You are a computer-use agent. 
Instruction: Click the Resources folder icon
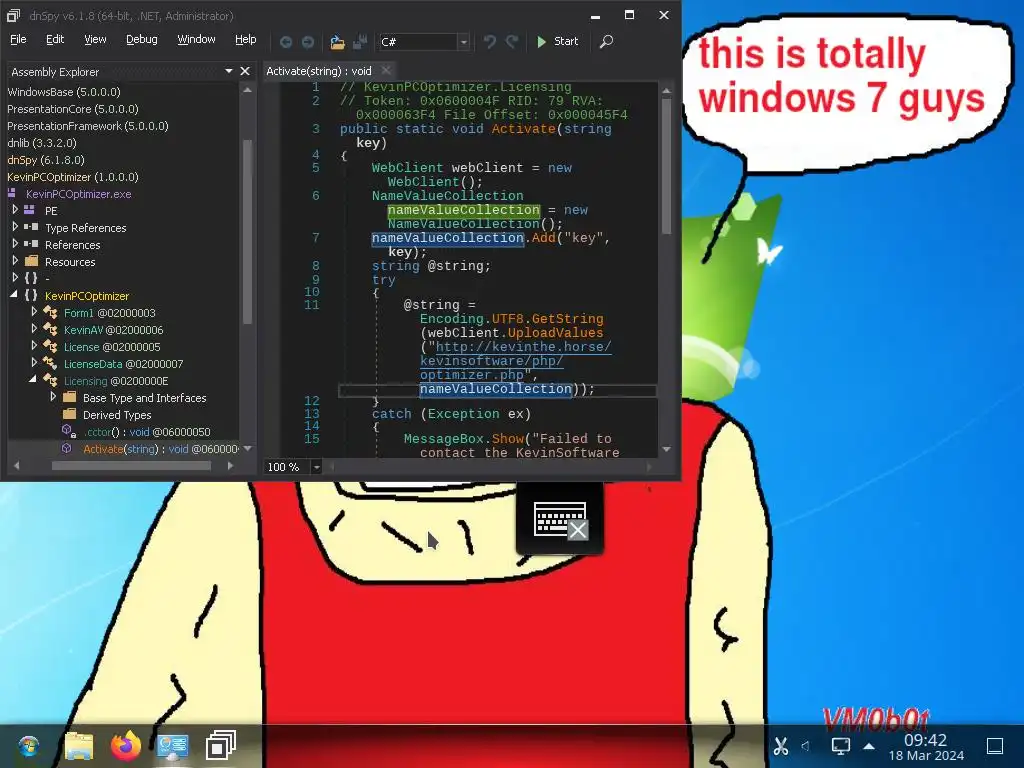(x=31, y=261)
